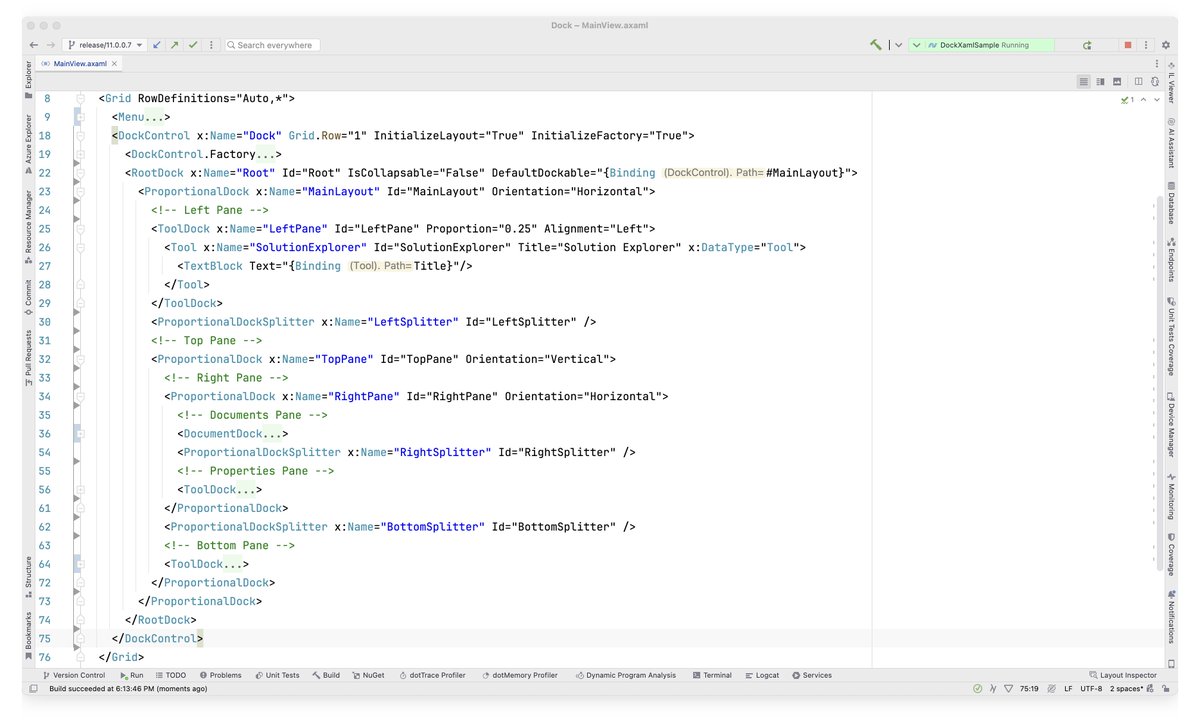The image size is (1200, 722).
Task: Expand the collapsed Menu element on line 9
Action: click(x=81, y=116)
